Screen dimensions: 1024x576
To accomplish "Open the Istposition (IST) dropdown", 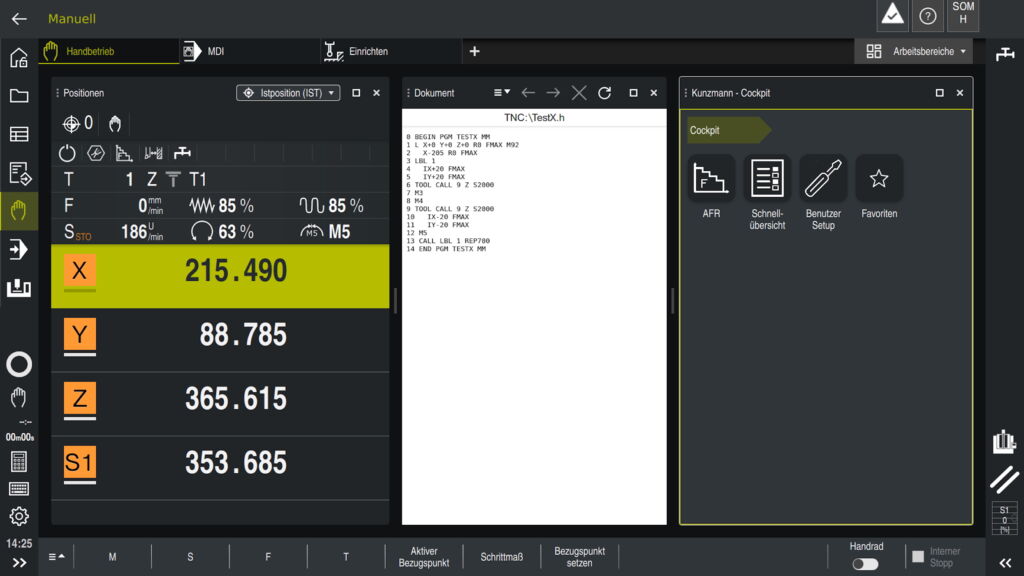I will point(288,93).
